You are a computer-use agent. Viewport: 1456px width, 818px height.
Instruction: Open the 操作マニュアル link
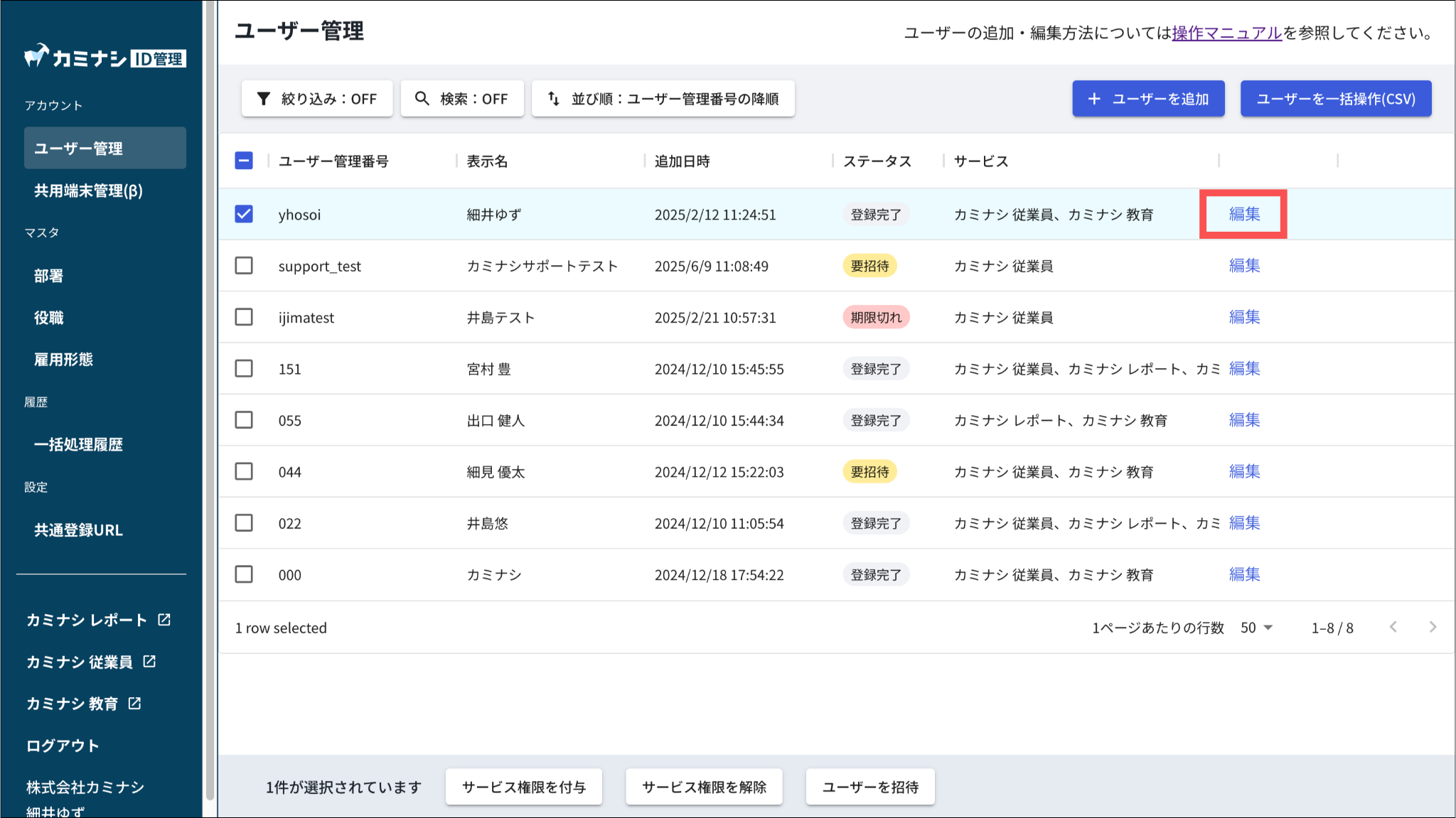click(x=1227, y=33)
